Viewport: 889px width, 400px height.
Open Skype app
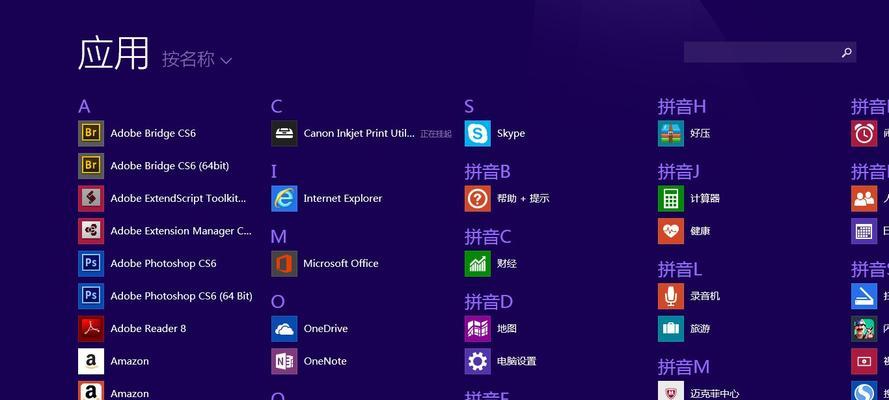495,133
